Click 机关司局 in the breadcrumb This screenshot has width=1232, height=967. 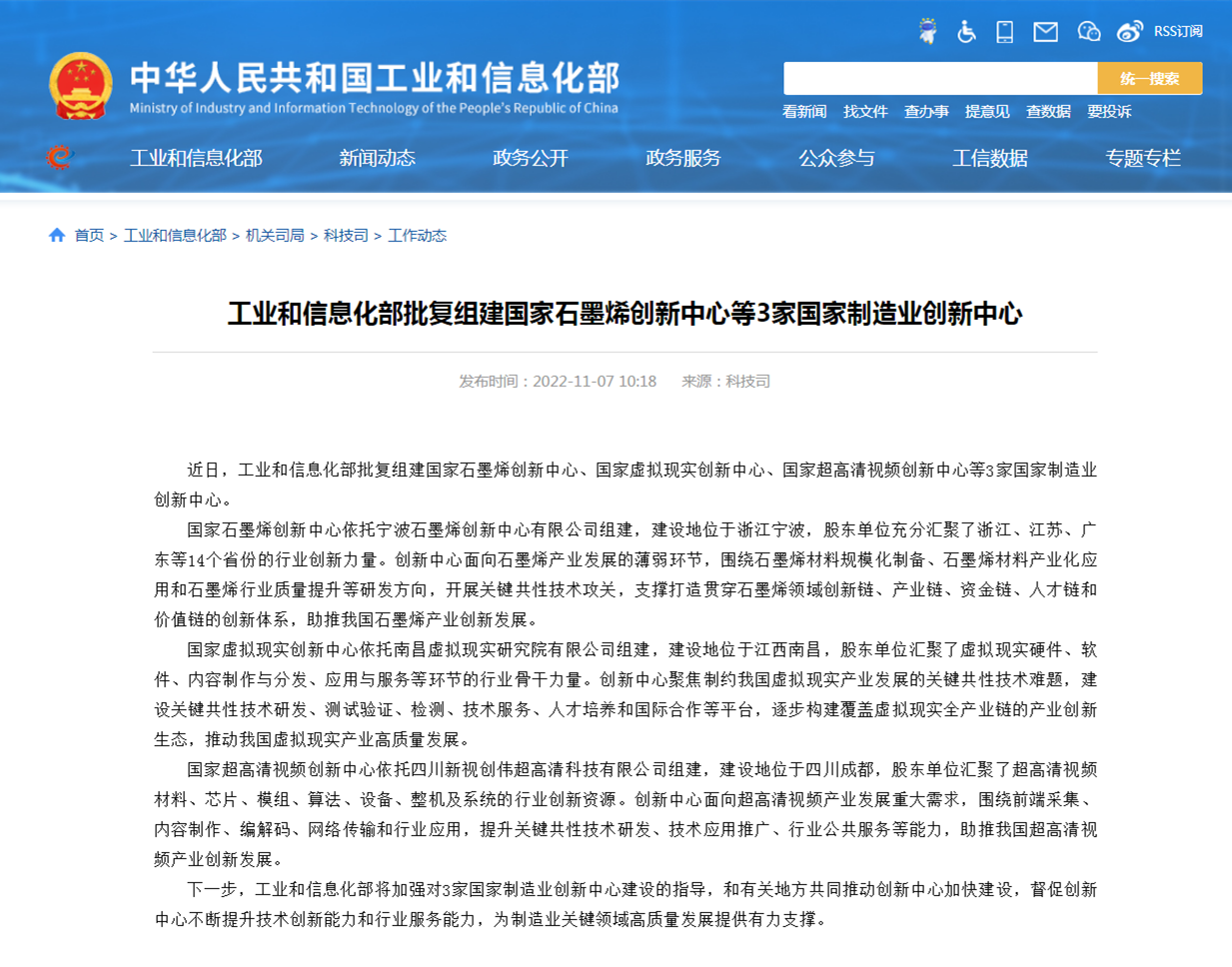275,236
